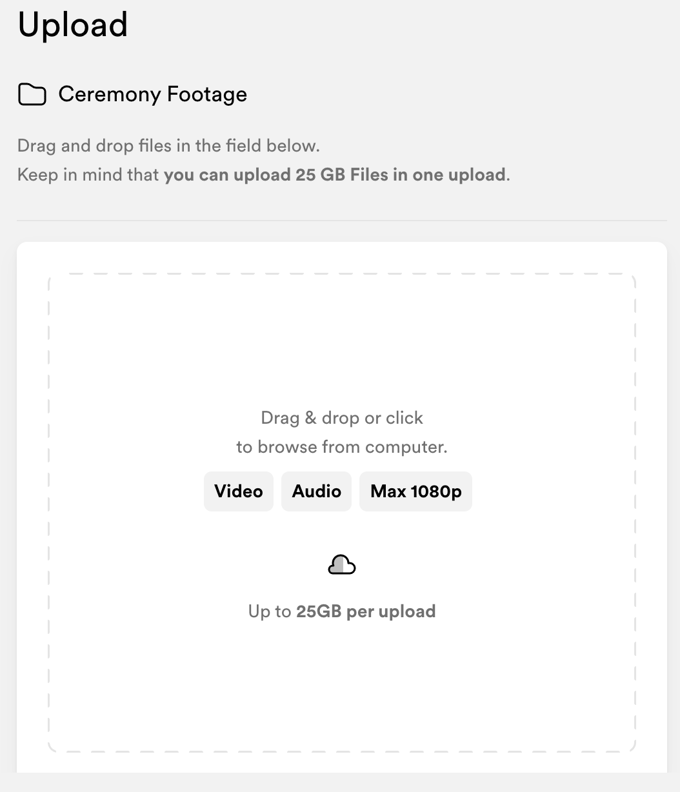Select the Audio format tag
Viewport: 680px width, 792px height.
(316, 491)
